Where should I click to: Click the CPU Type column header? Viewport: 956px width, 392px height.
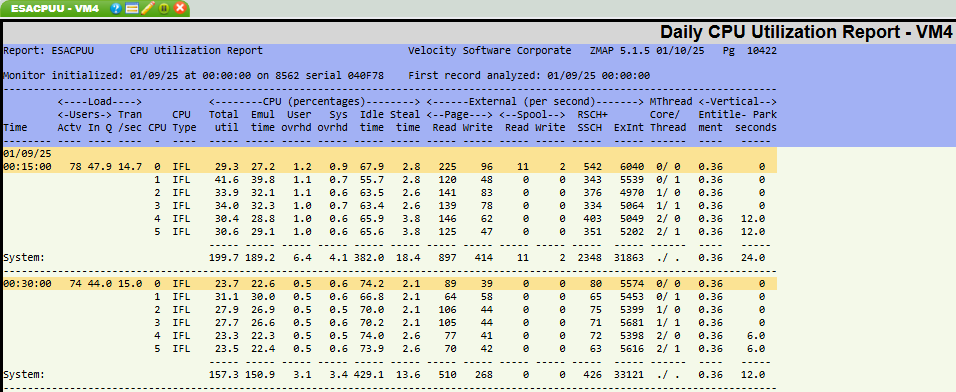click(182, 121)
